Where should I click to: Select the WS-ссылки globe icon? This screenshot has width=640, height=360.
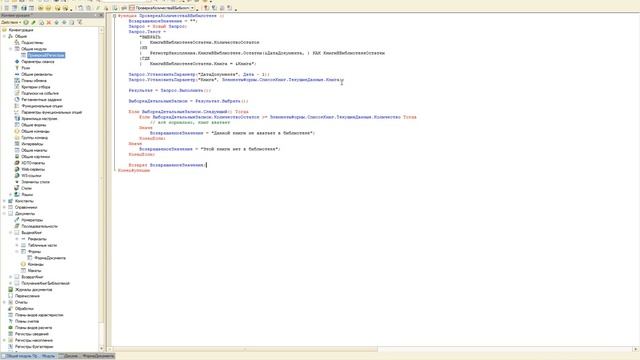click(x=17, y=176)
